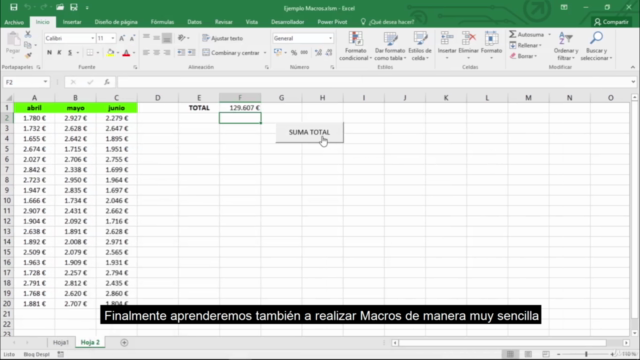Open the font color dropdown arrow
Image resolution: width=640 pixels, height=360 pixels.
pos(134,53)
